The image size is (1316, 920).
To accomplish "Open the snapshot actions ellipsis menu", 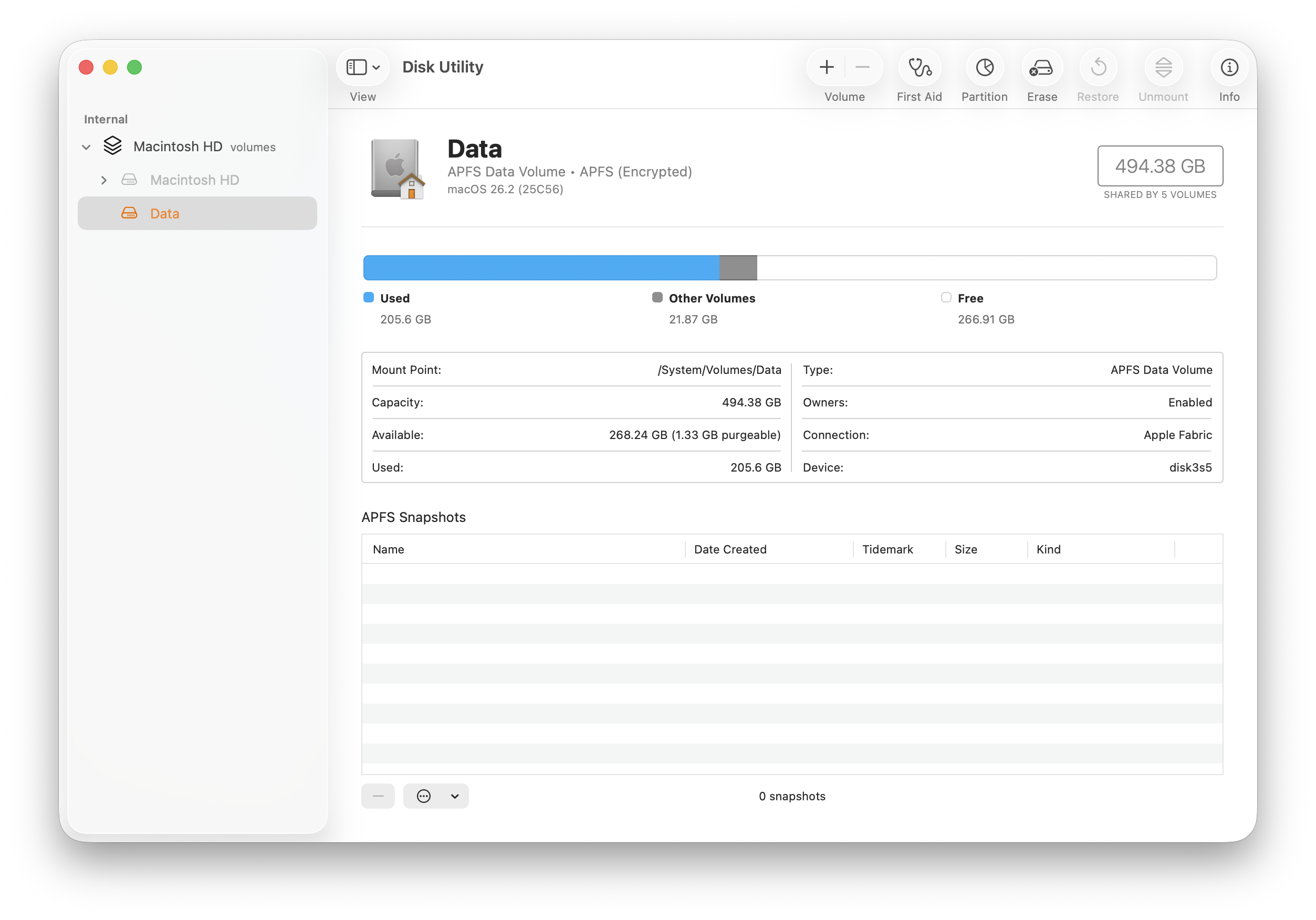I will [x=424, y=796].
